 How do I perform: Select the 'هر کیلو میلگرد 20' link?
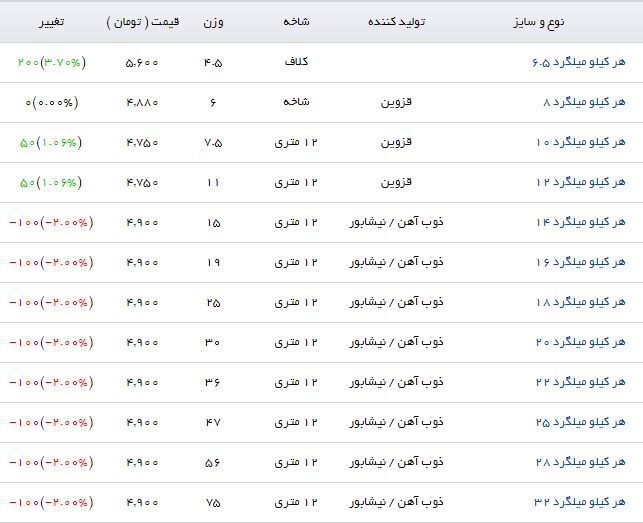[x=580, y=342]
